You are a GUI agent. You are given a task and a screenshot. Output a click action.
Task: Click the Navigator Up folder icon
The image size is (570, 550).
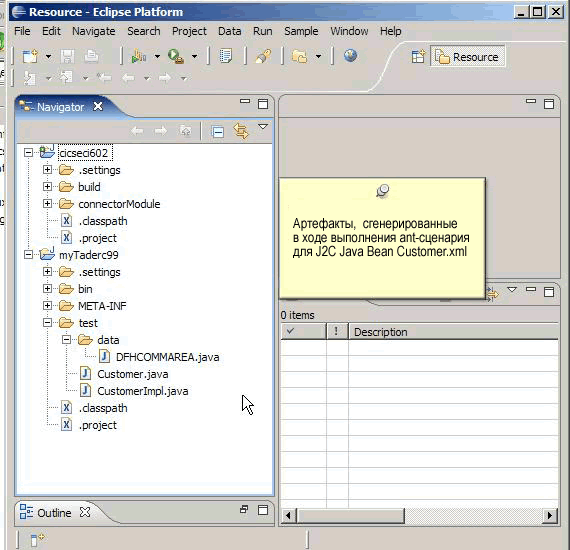pyautogui.click(x=185, y=131)
